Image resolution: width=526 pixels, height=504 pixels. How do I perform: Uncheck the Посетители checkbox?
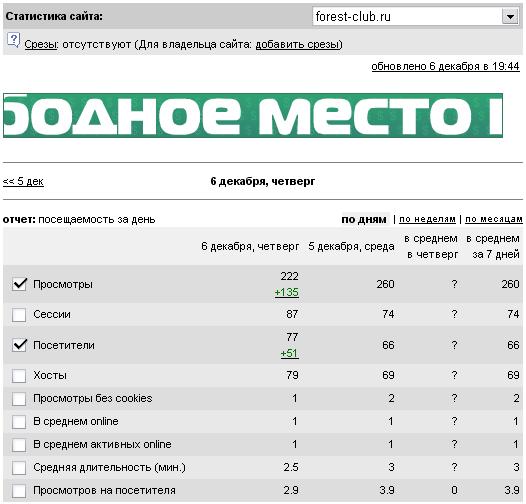point(19,345)
